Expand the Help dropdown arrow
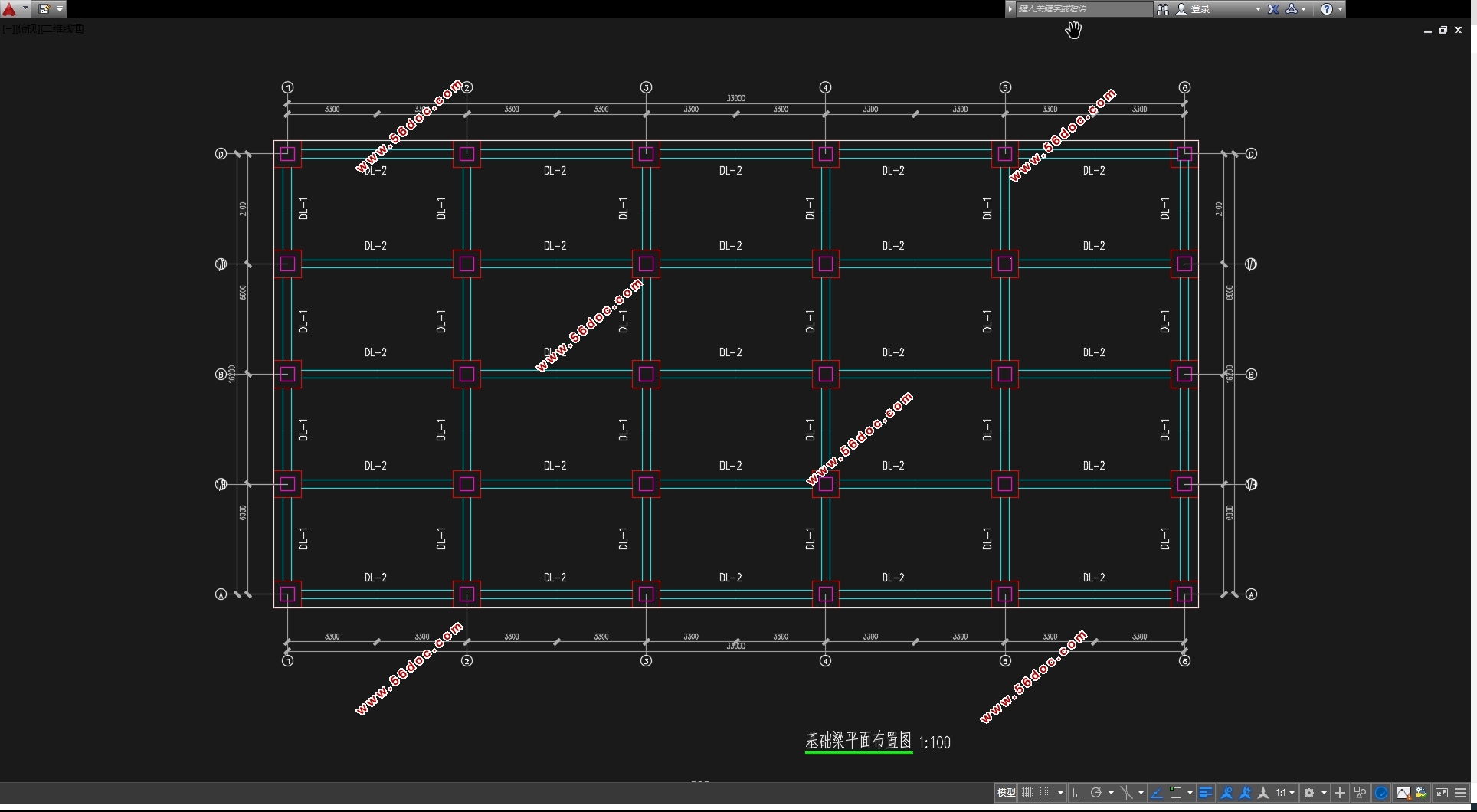This screenshot has width=1477, height=812. [x=1340, y=9]
